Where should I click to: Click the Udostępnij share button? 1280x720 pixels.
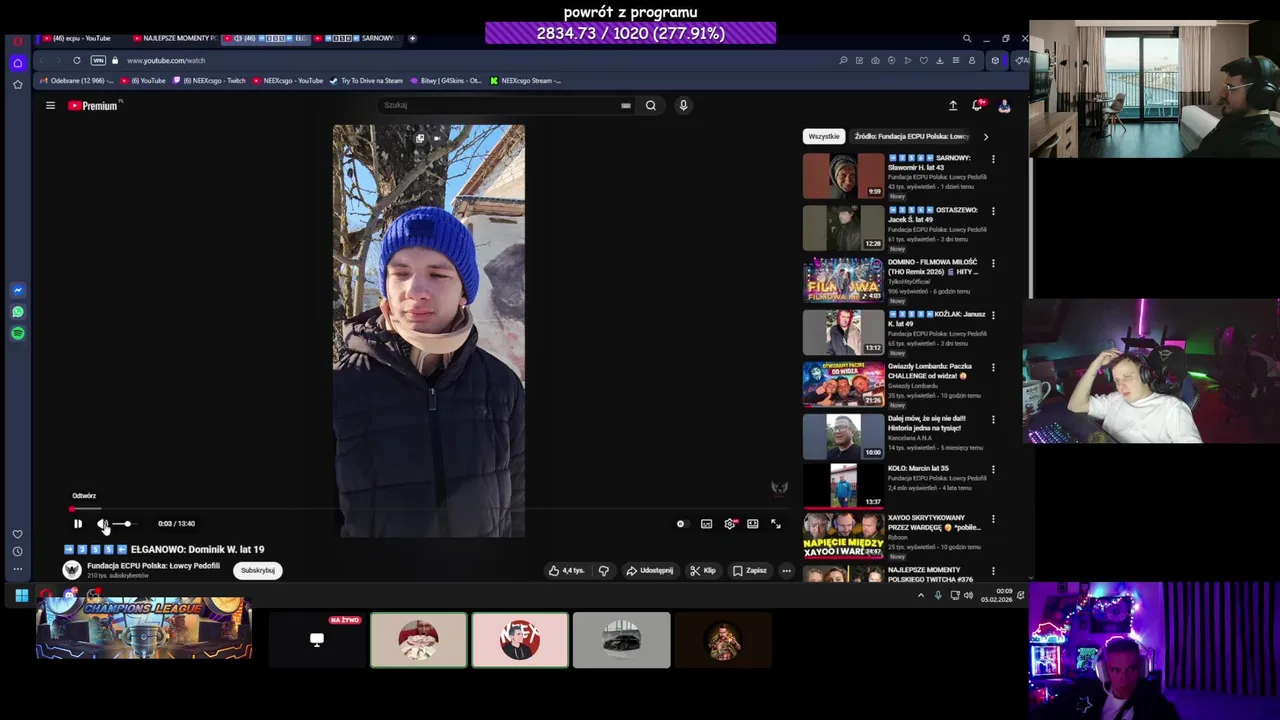click(x=649, y=570)
